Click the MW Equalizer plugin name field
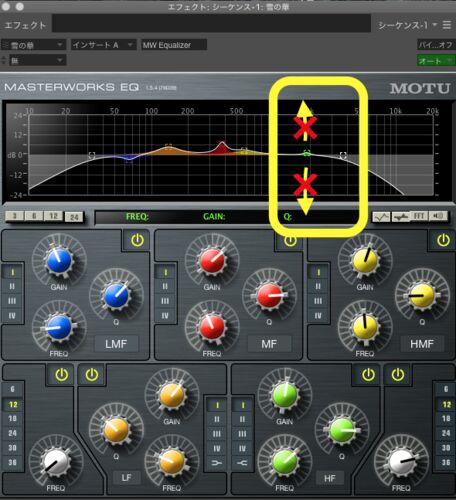The height and width of the screenshot is (500, 456). [174, 45]
